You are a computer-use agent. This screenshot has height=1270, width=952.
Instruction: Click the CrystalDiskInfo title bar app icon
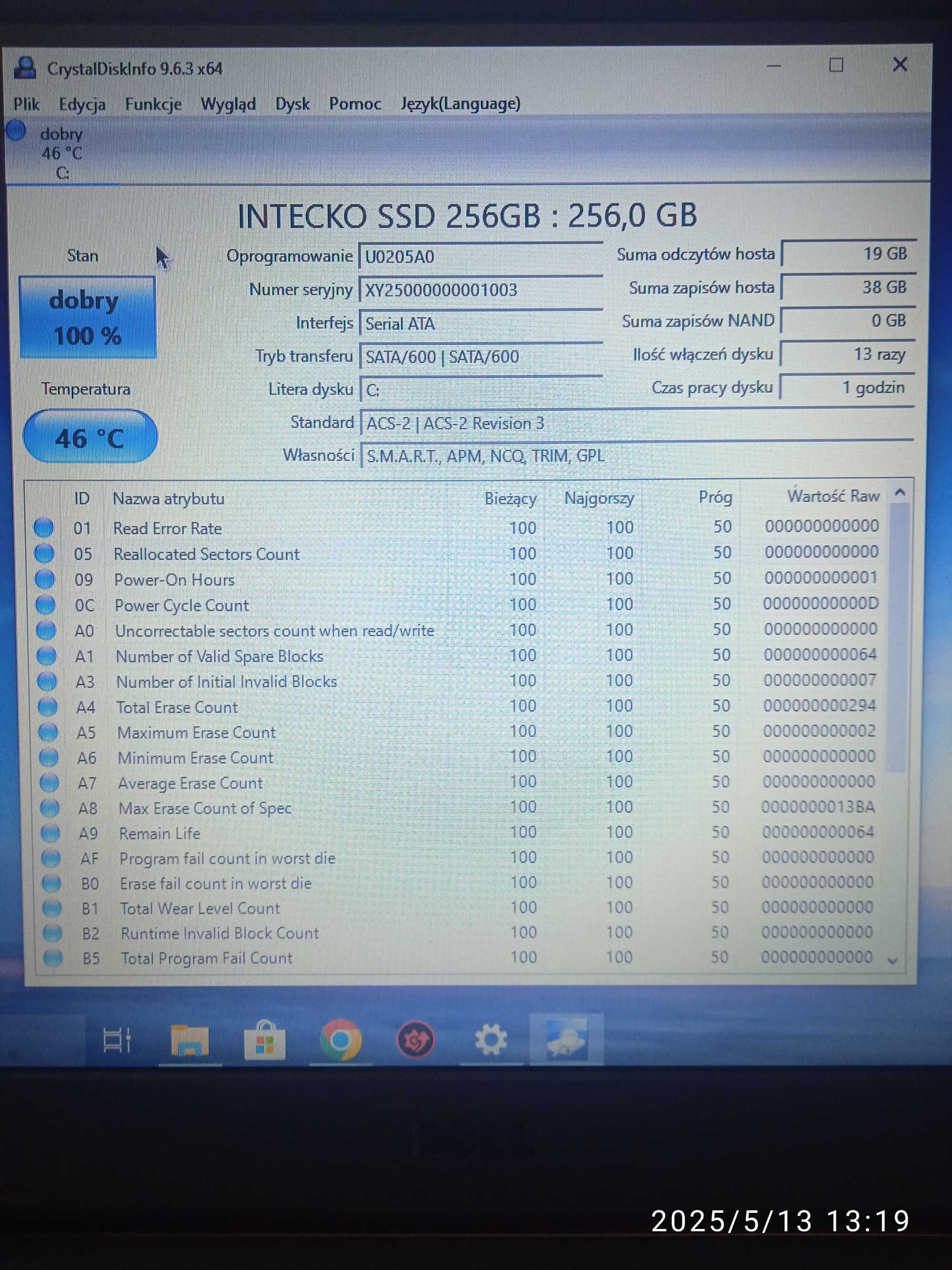[25, 68]
